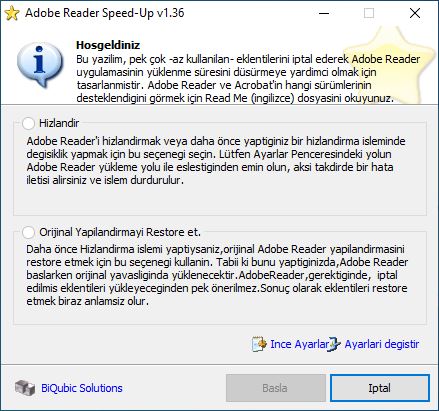This screenshot has width=439, height=411.
Task: Click the Iptal button
Action: coord(380,388)
